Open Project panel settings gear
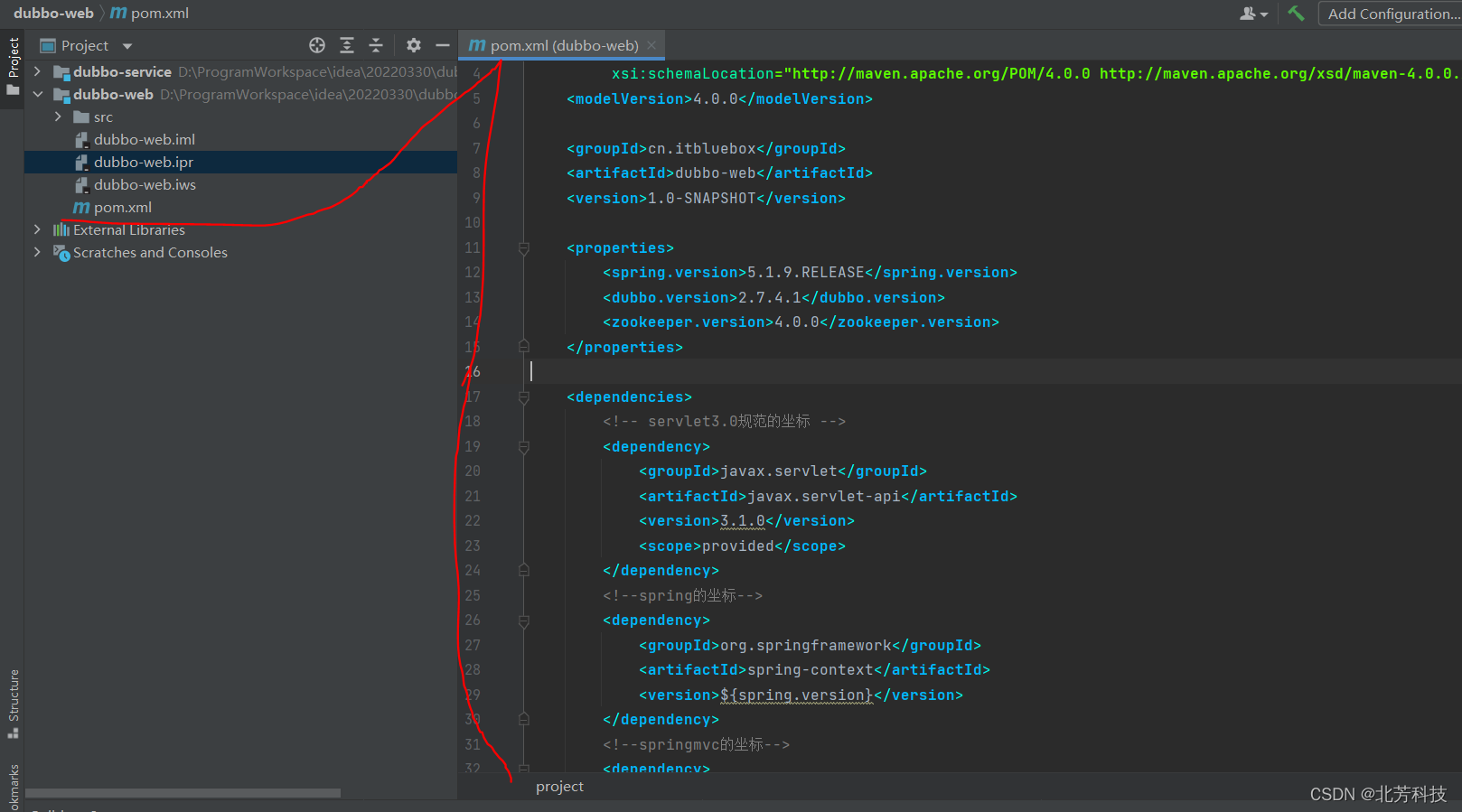The width and height of the screenshot is (1462, 812). (x=414, y=45)
